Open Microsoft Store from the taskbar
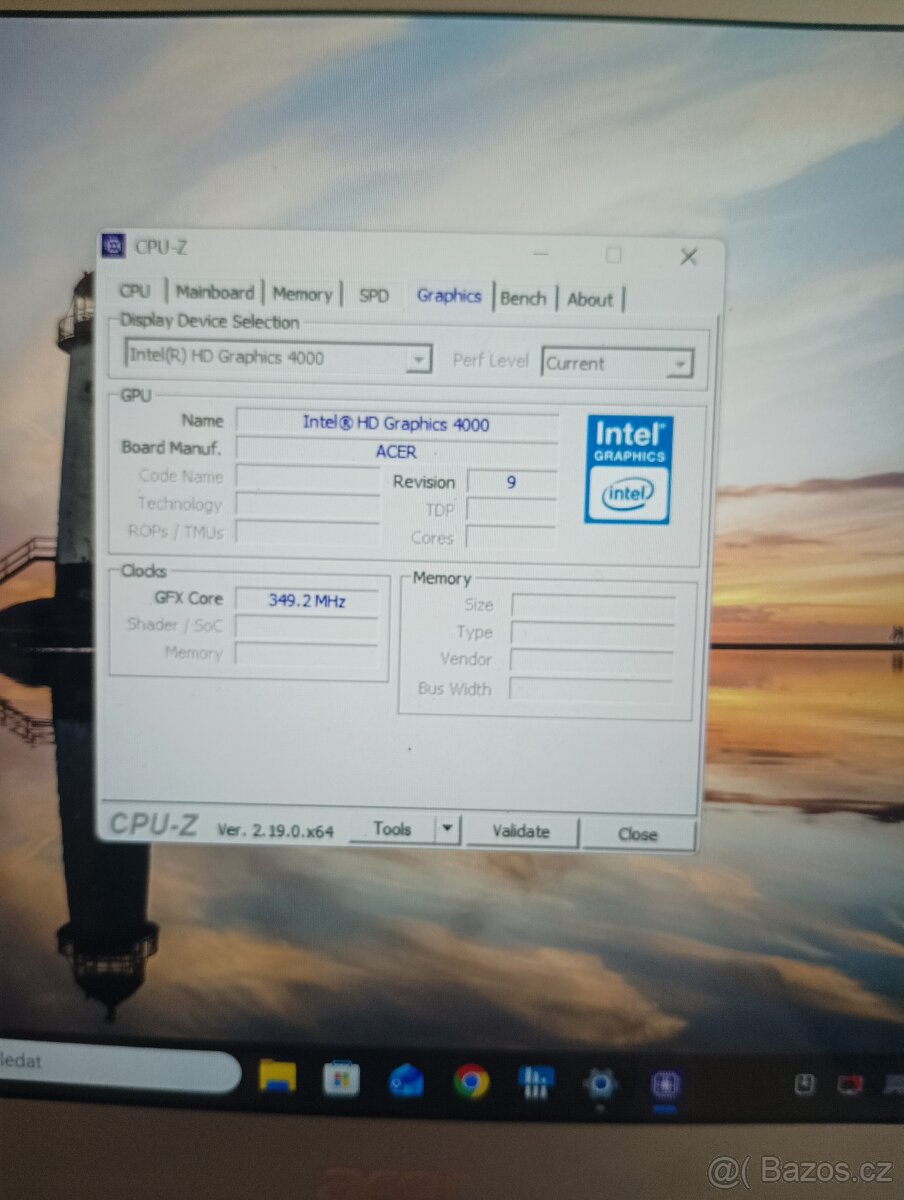 click(x=341, y=1079)
